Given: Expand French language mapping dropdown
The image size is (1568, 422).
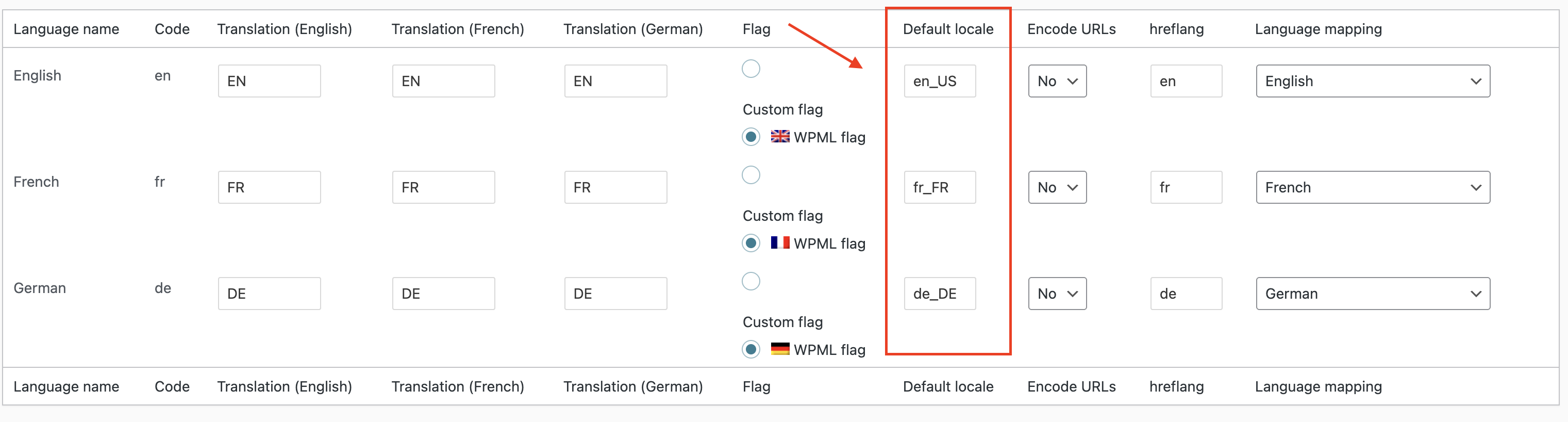Looking at the screenshot, I should tap(1373, 188).
